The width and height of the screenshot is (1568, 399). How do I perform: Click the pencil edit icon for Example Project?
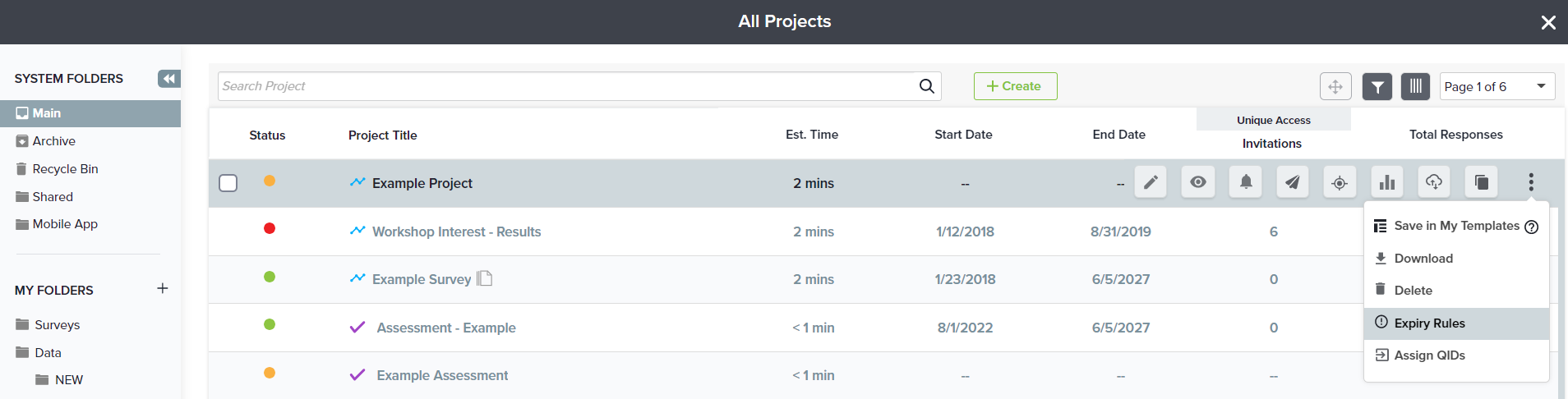click(1151, 182)
